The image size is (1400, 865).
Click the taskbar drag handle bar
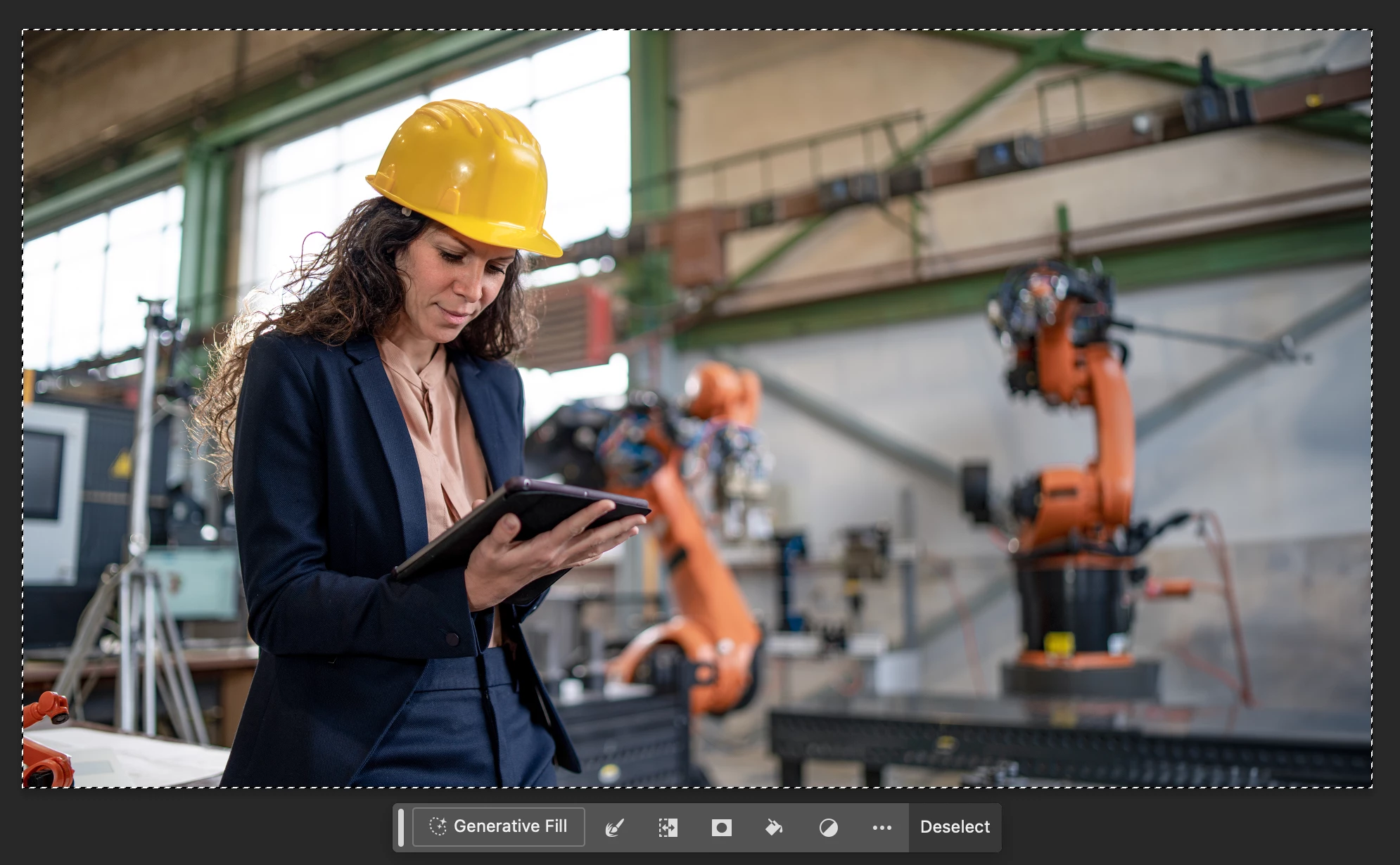pos(401,827)
